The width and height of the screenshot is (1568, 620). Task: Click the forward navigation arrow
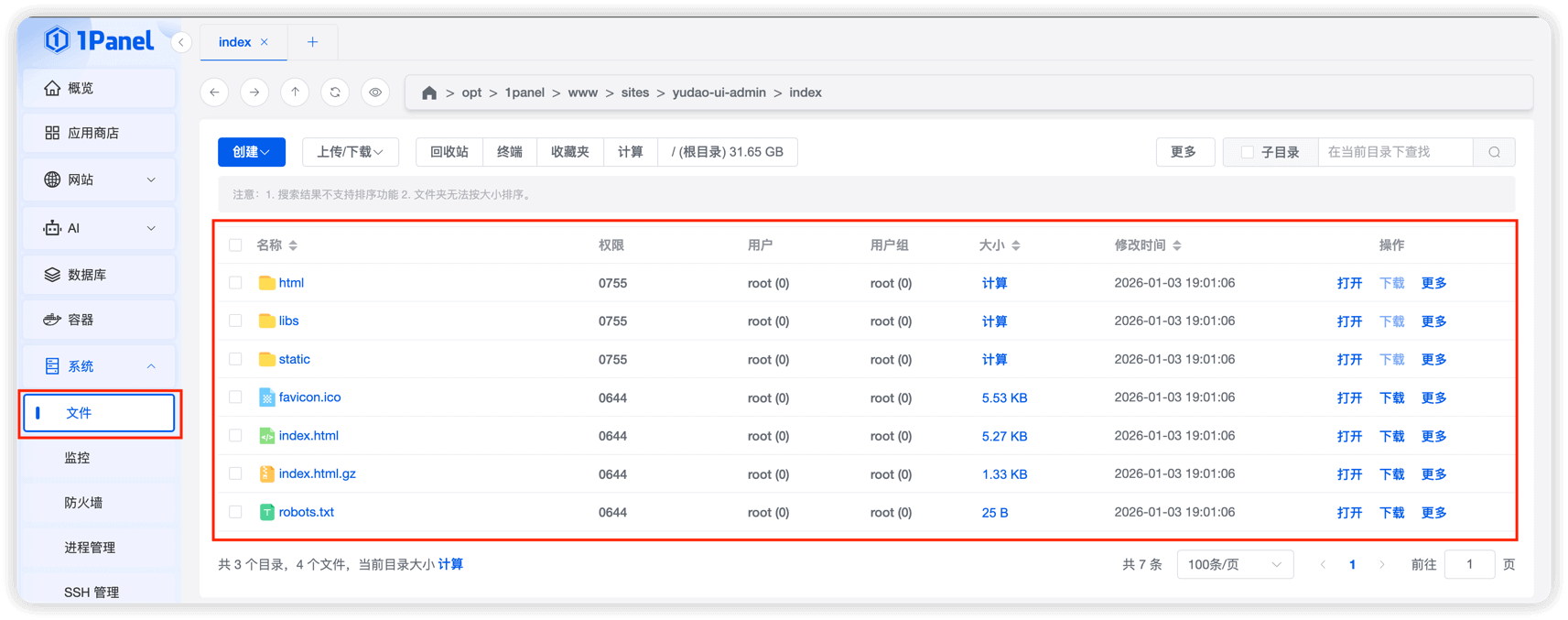coord(254,92)
